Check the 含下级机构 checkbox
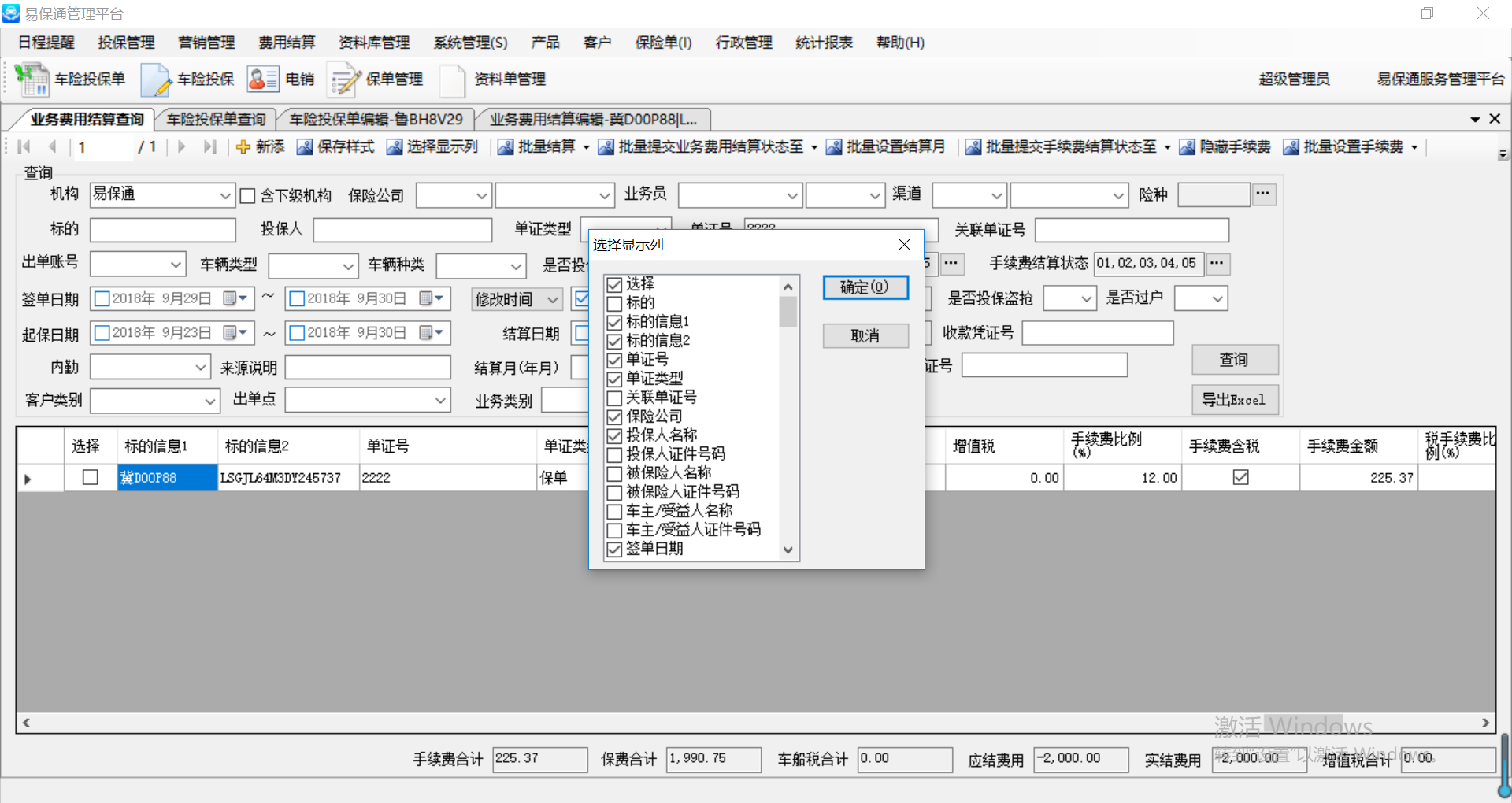The width and height of the screenshot is (1512, 803). point(248,196)
